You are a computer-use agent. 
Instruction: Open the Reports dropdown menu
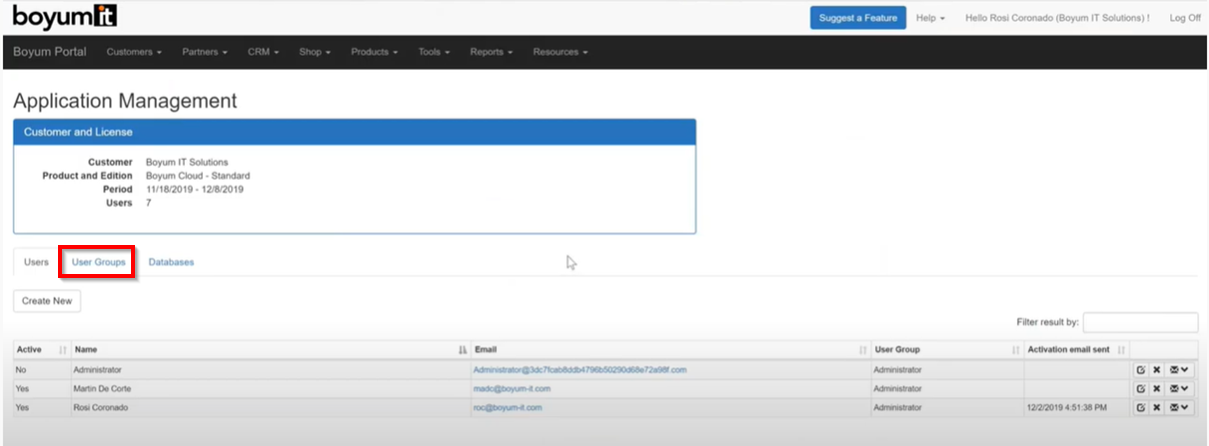point(491,52)
